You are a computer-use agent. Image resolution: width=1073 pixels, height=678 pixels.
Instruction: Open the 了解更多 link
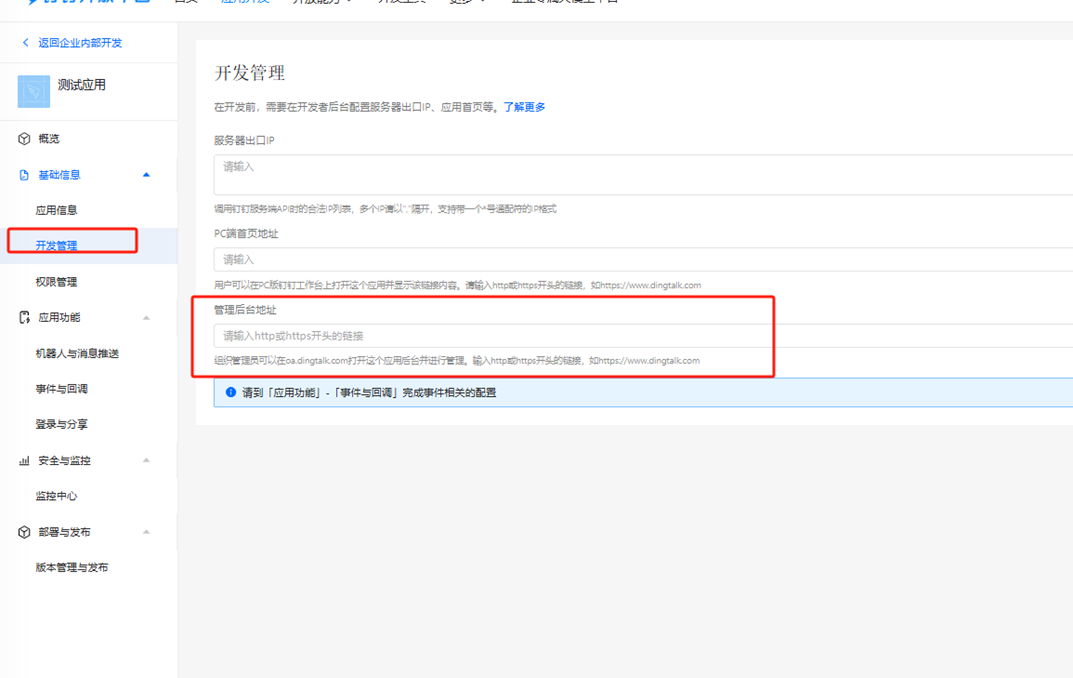pyautogui.click(x=524, y=107)
